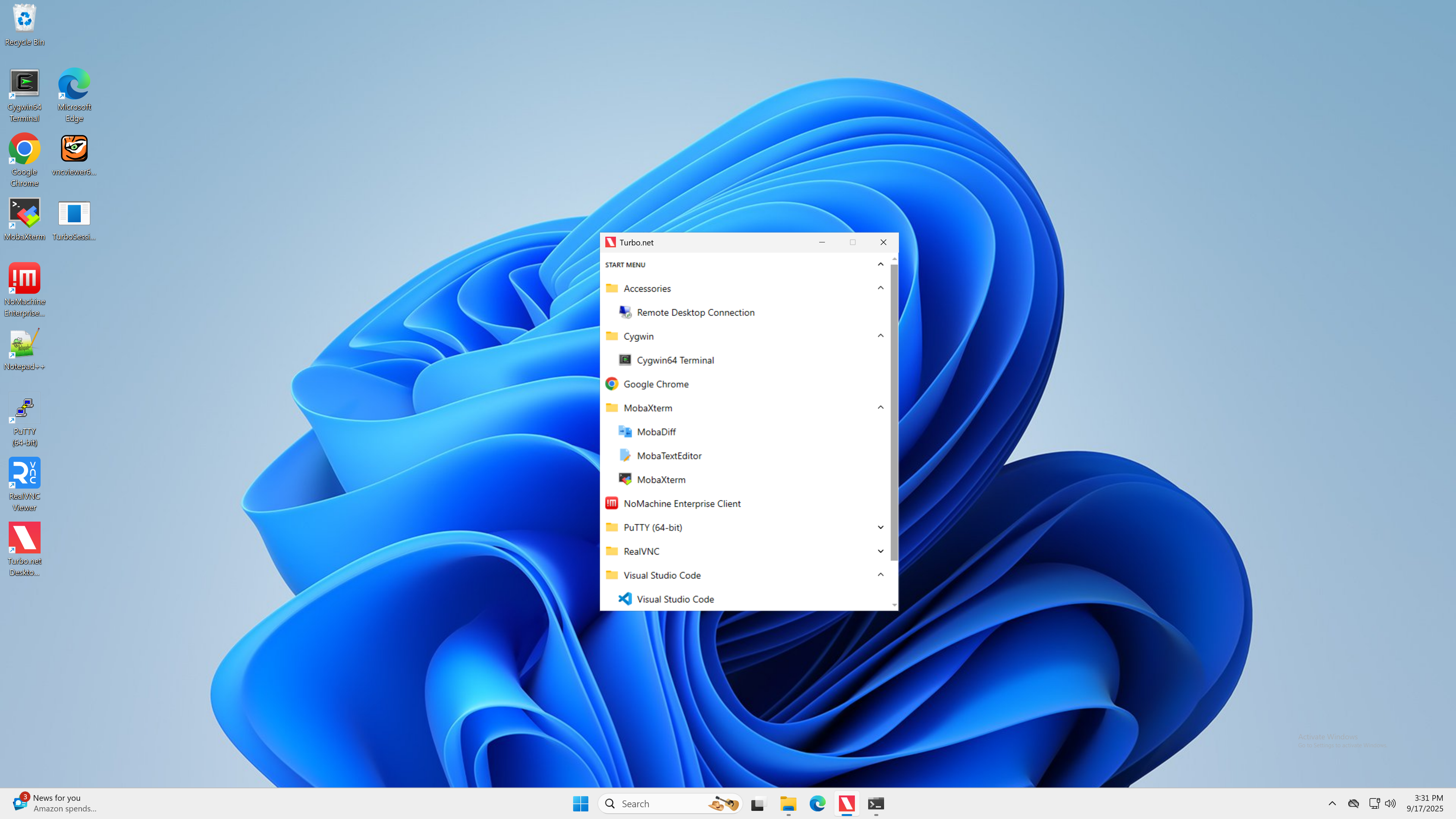Collapse the MobaXterm folder chevron
This screenshot has height=819, width=1456.
tap(880, 407)
